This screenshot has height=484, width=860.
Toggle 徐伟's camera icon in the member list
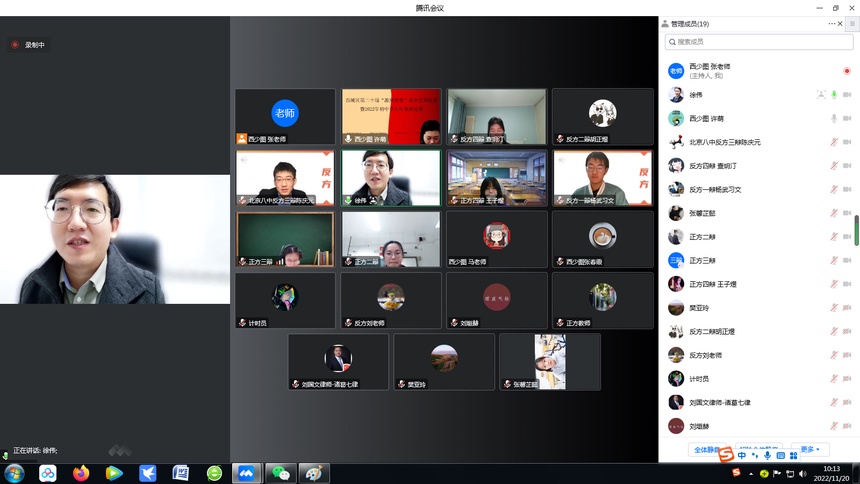point(847,94)
